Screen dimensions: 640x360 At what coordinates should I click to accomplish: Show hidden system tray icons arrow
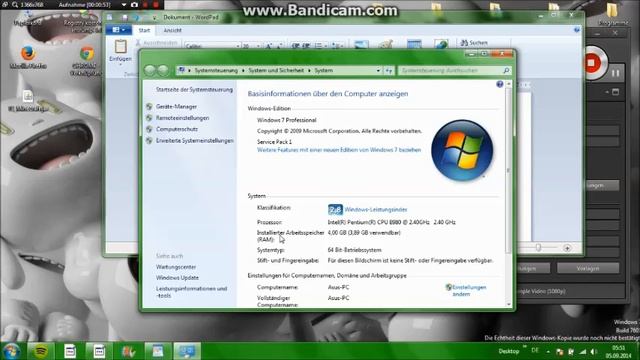point(548,351)
